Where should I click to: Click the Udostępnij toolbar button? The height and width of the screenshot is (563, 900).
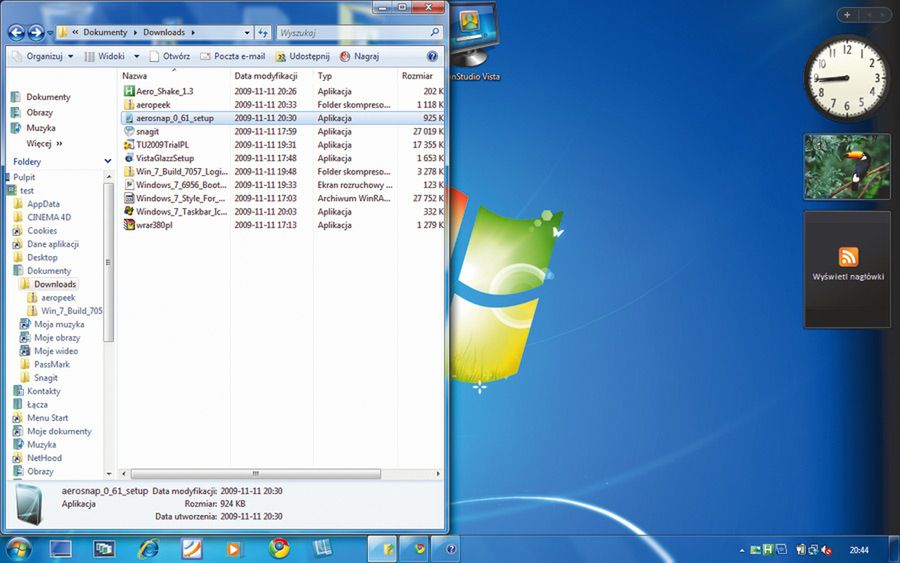pos(303,57)
